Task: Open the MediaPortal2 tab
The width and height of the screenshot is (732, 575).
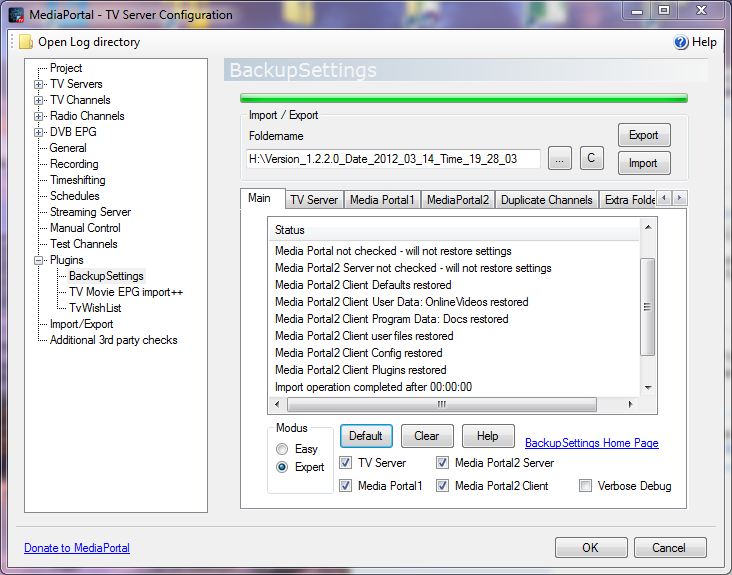Action: pyautogui.click(x=458, y=200)
